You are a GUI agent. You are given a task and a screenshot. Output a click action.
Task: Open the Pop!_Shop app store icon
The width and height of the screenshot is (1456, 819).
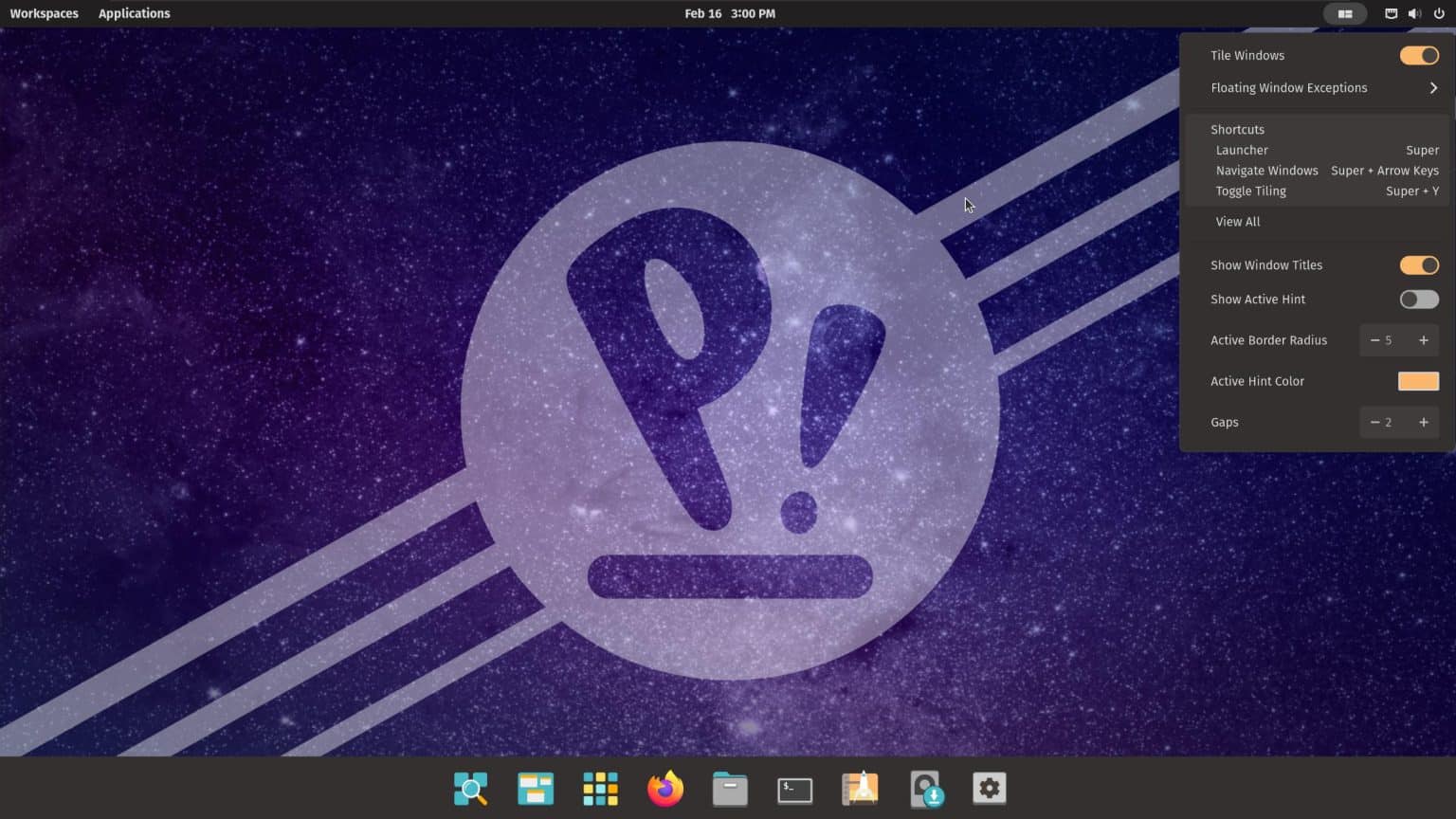pyautogui.click(x=859, y=788)
